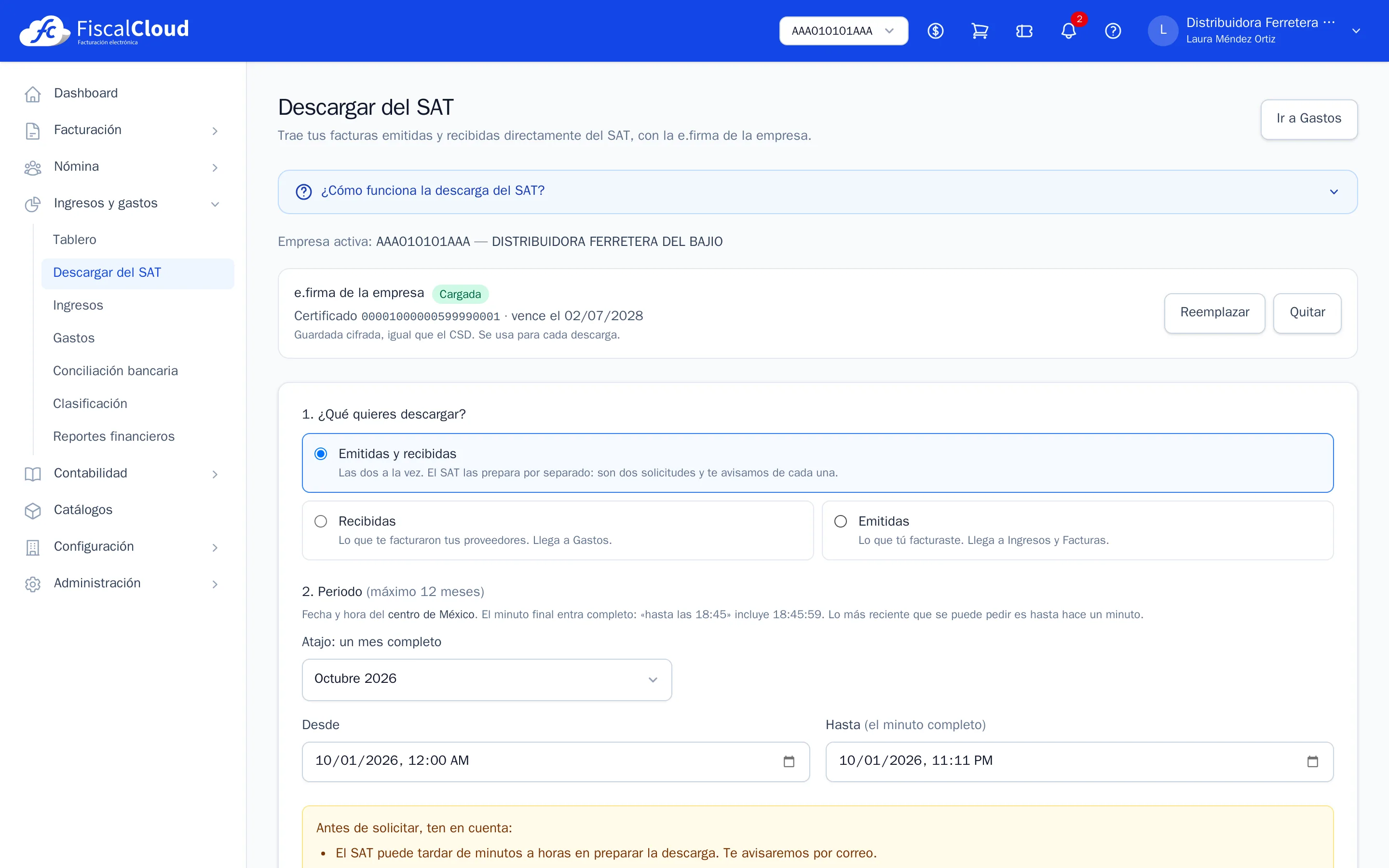Click the Configuración building icon
Viewport: 1389px width, 868px height.
[33, 547]
